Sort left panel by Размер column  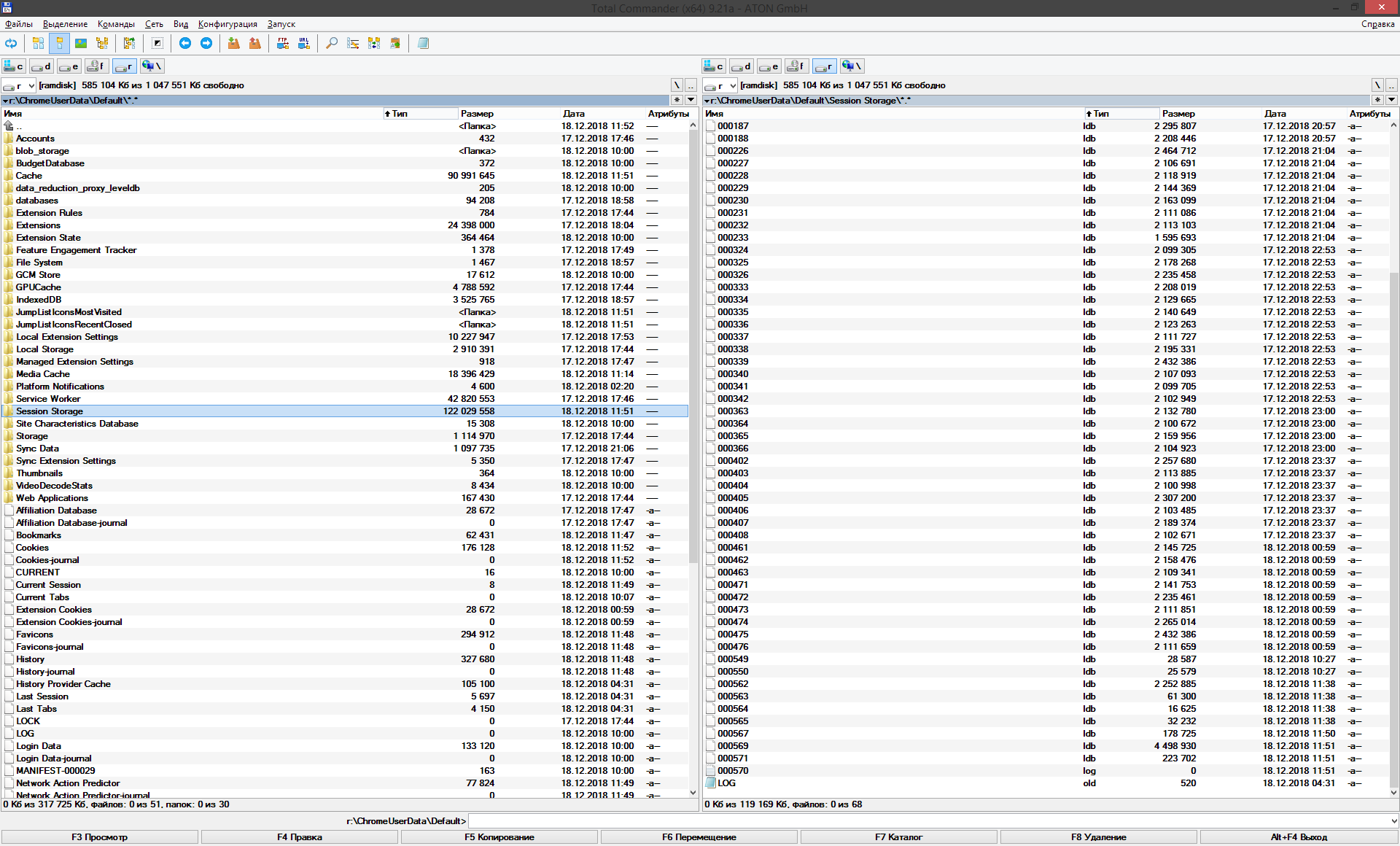[x=509, y=114]
